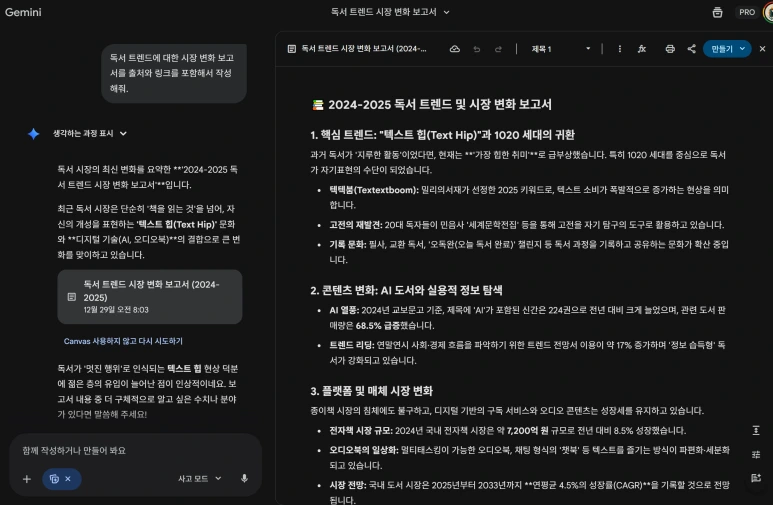Close the canvas panel
The image size is (773, 505).
[x=762, y=49]
